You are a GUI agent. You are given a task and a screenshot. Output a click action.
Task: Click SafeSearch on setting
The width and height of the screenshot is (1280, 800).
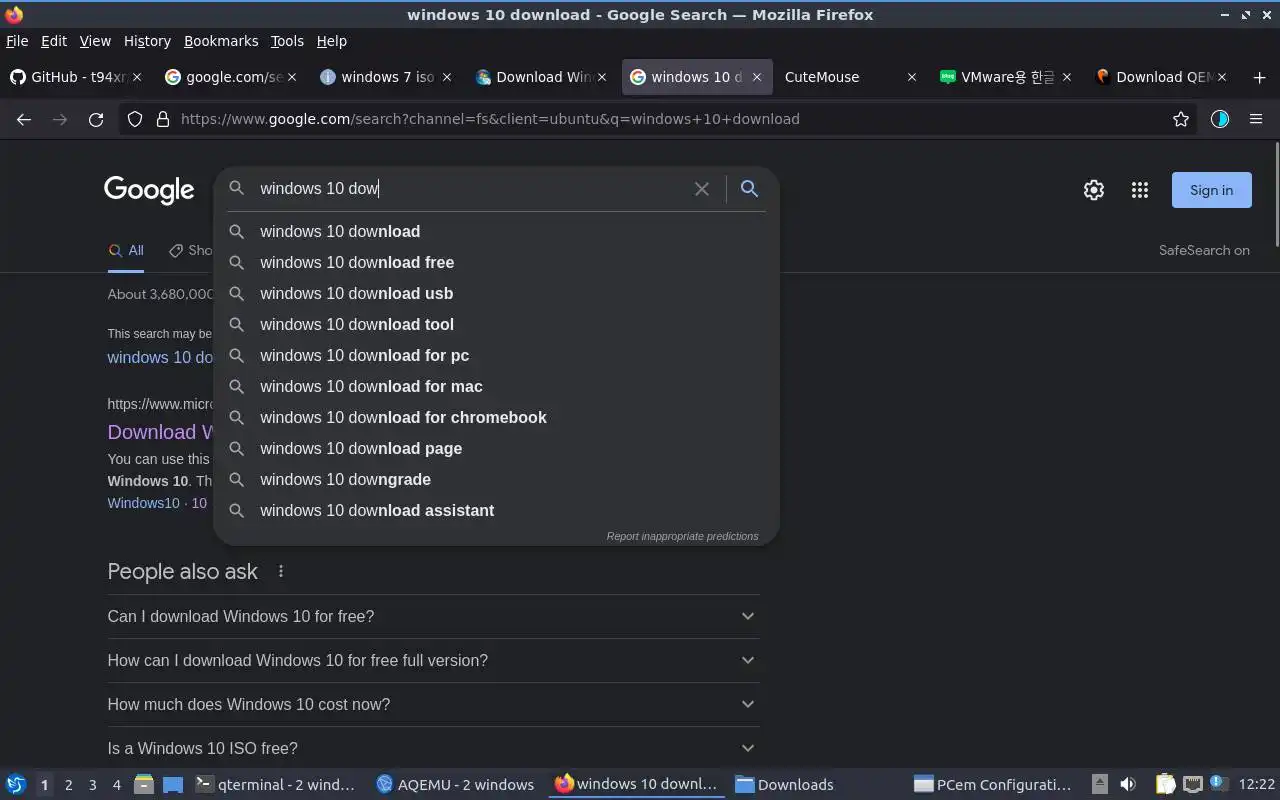click(1204, 250)
